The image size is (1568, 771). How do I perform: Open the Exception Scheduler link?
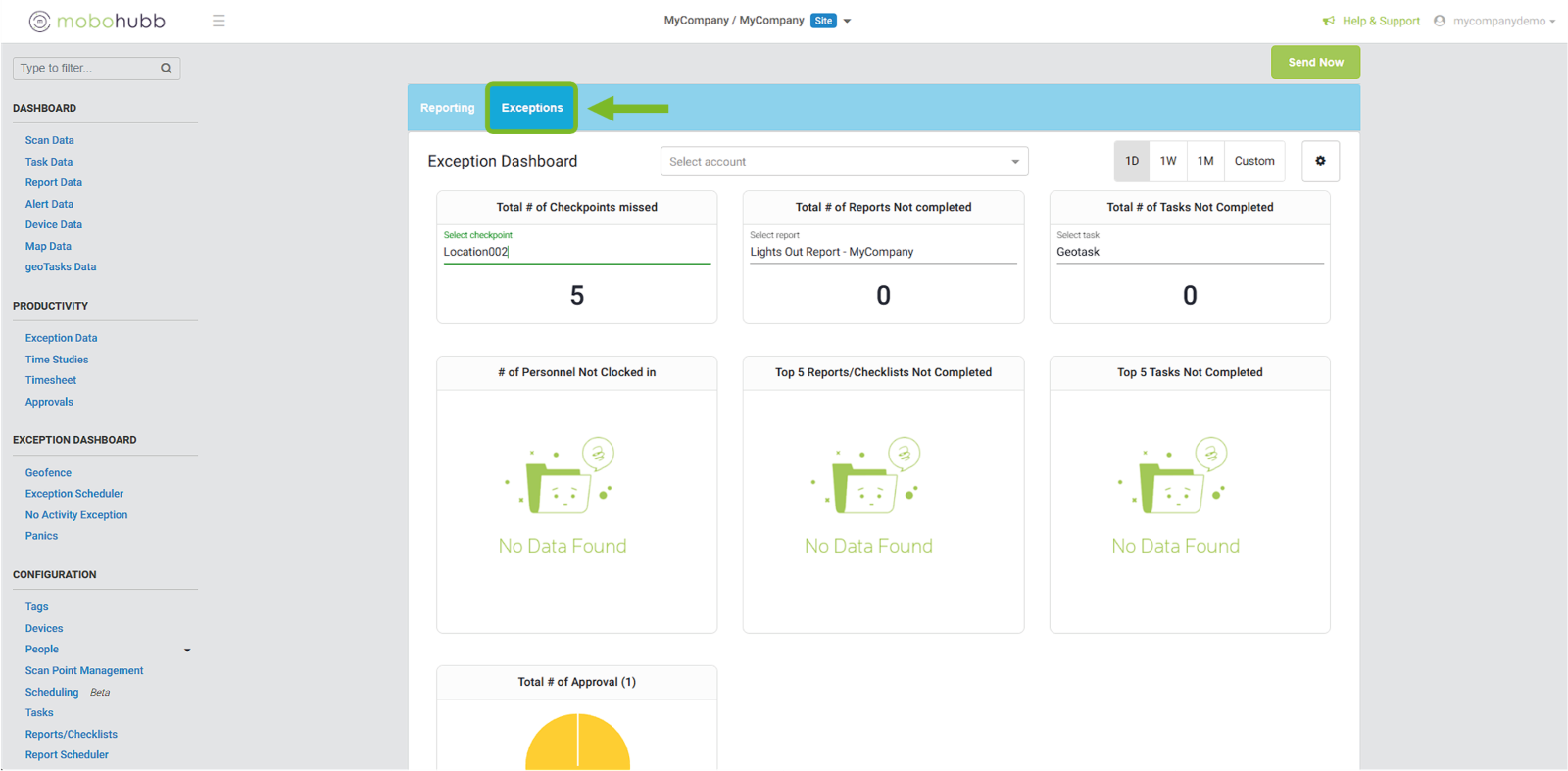click(x=74, y=494)
